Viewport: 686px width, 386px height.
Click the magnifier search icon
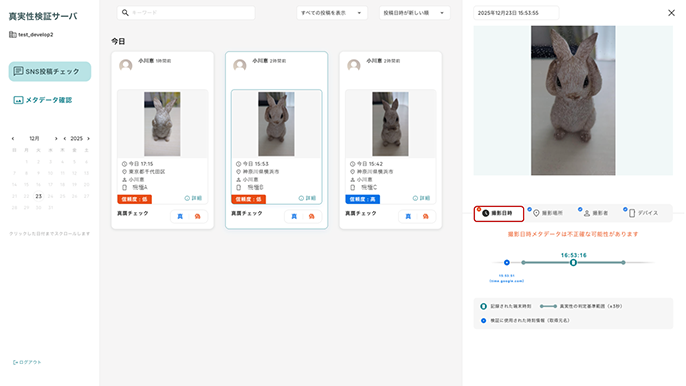[x=125, y=13]
